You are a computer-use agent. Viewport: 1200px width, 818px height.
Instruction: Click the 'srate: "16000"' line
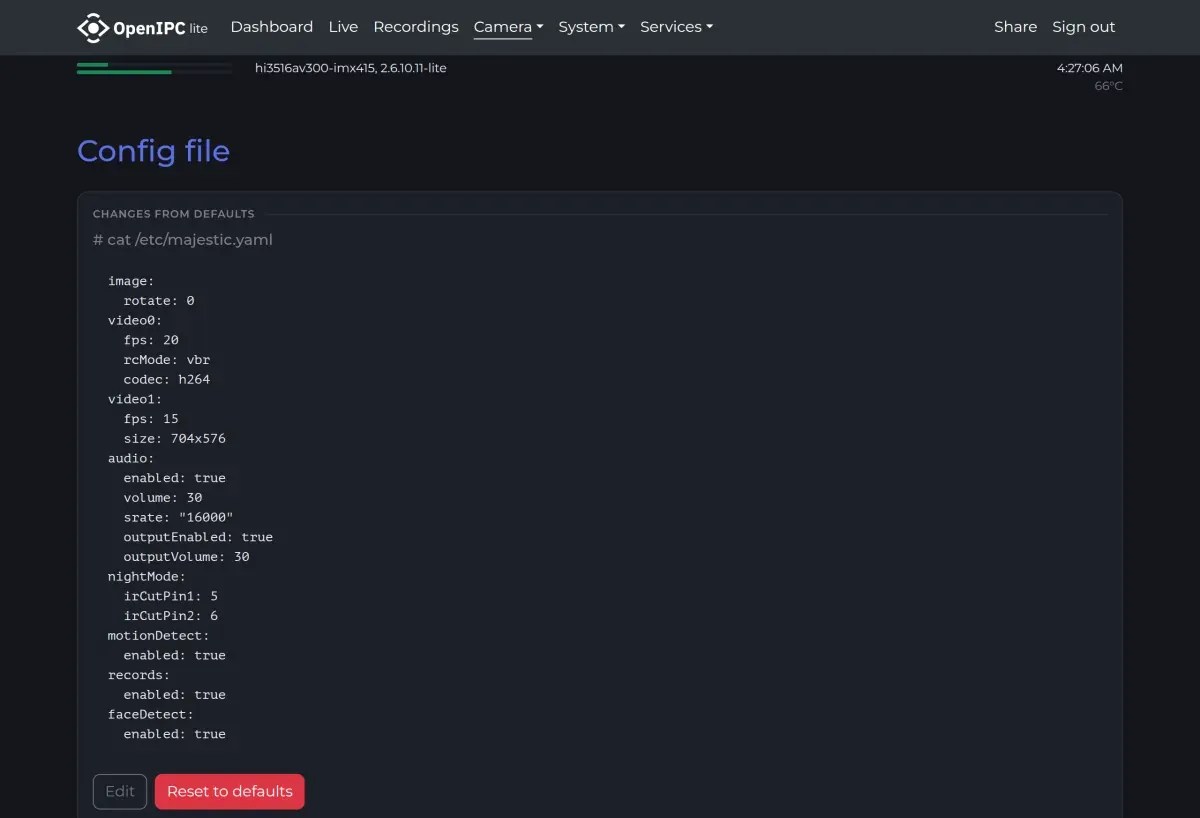[179, 517]
